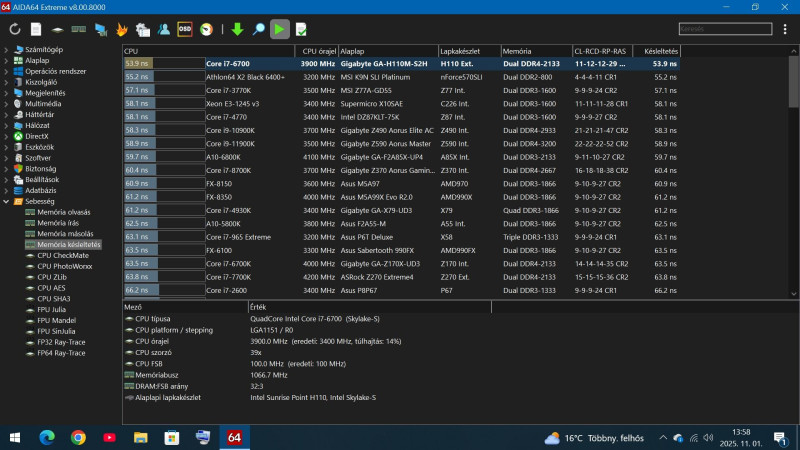Open the CPU ZLib benchmark
Screen dimensions: 800x450
[52, 277]
